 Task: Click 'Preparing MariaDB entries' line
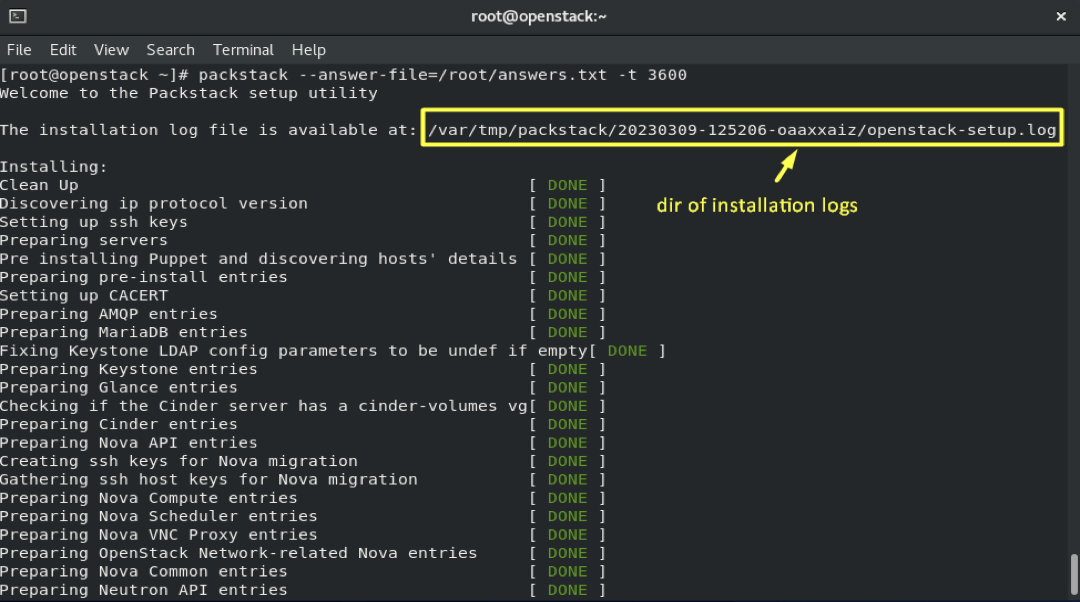(x=123, y=332)
